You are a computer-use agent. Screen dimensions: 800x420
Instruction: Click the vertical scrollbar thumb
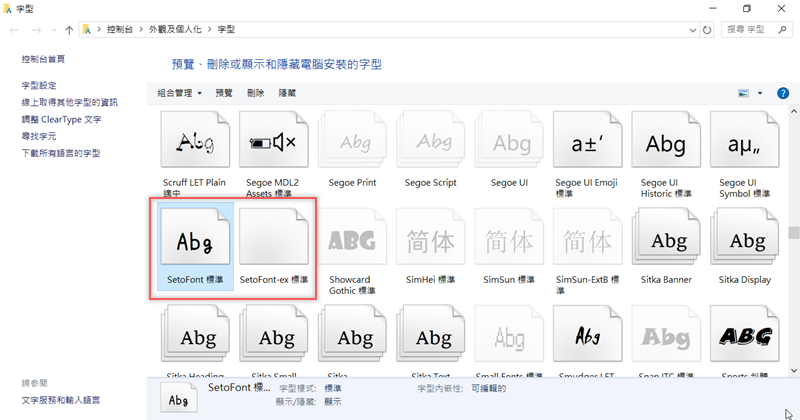coord(793,233)
